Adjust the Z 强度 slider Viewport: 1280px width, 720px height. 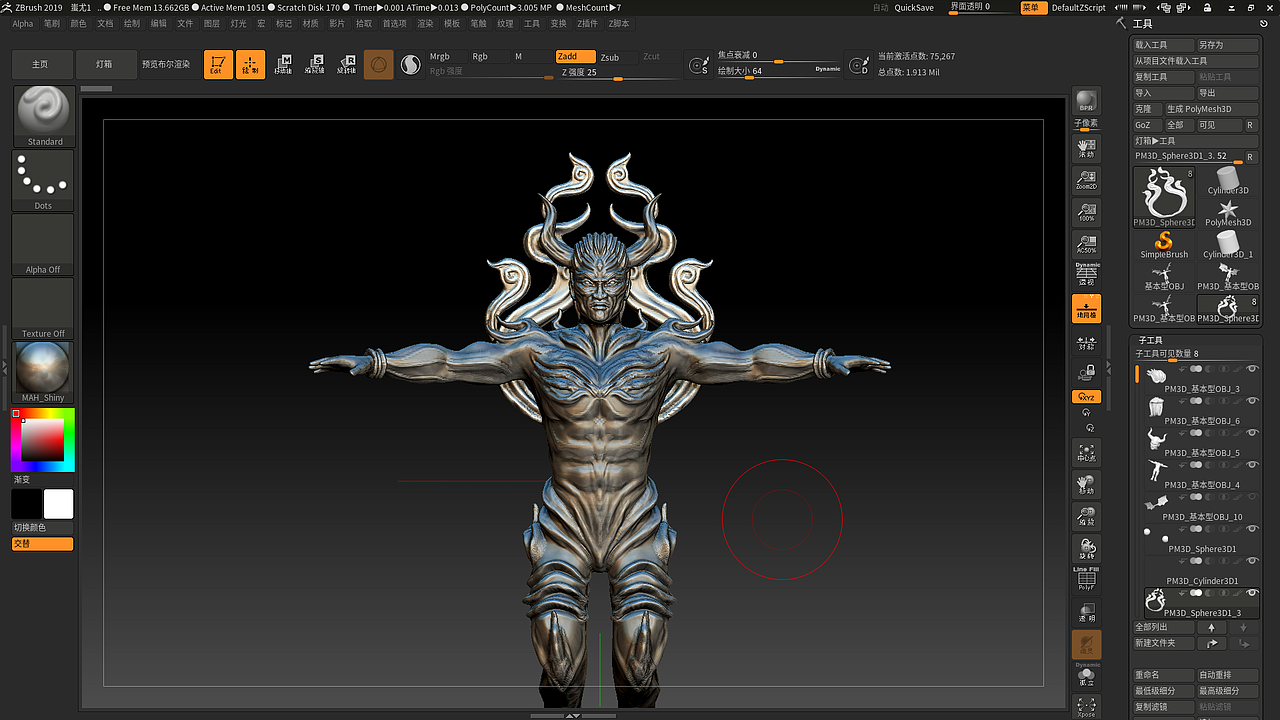point(618,73)
